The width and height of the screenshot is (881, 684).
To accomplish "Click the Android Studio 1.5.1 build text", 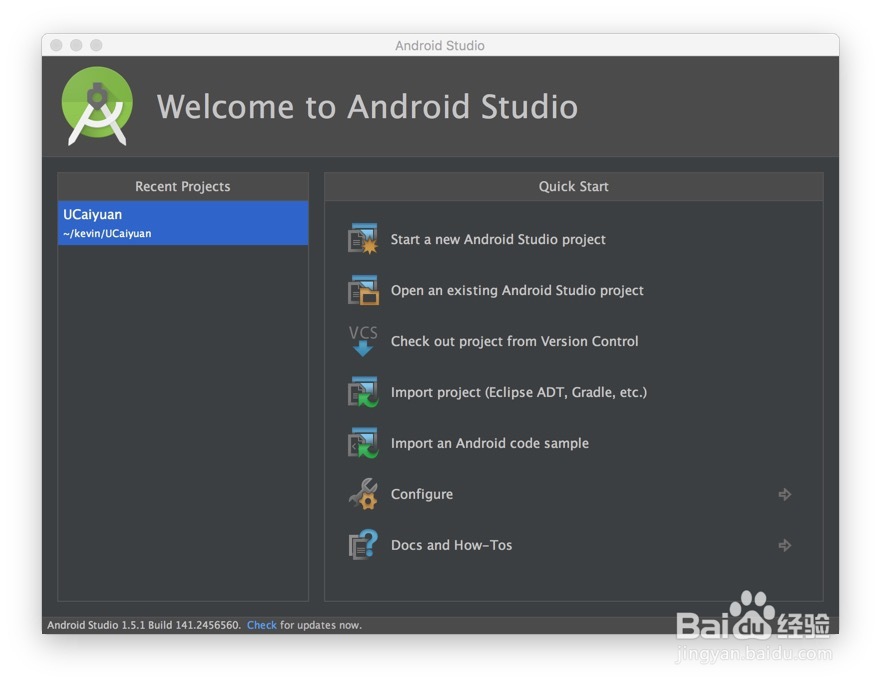I will click(144, 625).
